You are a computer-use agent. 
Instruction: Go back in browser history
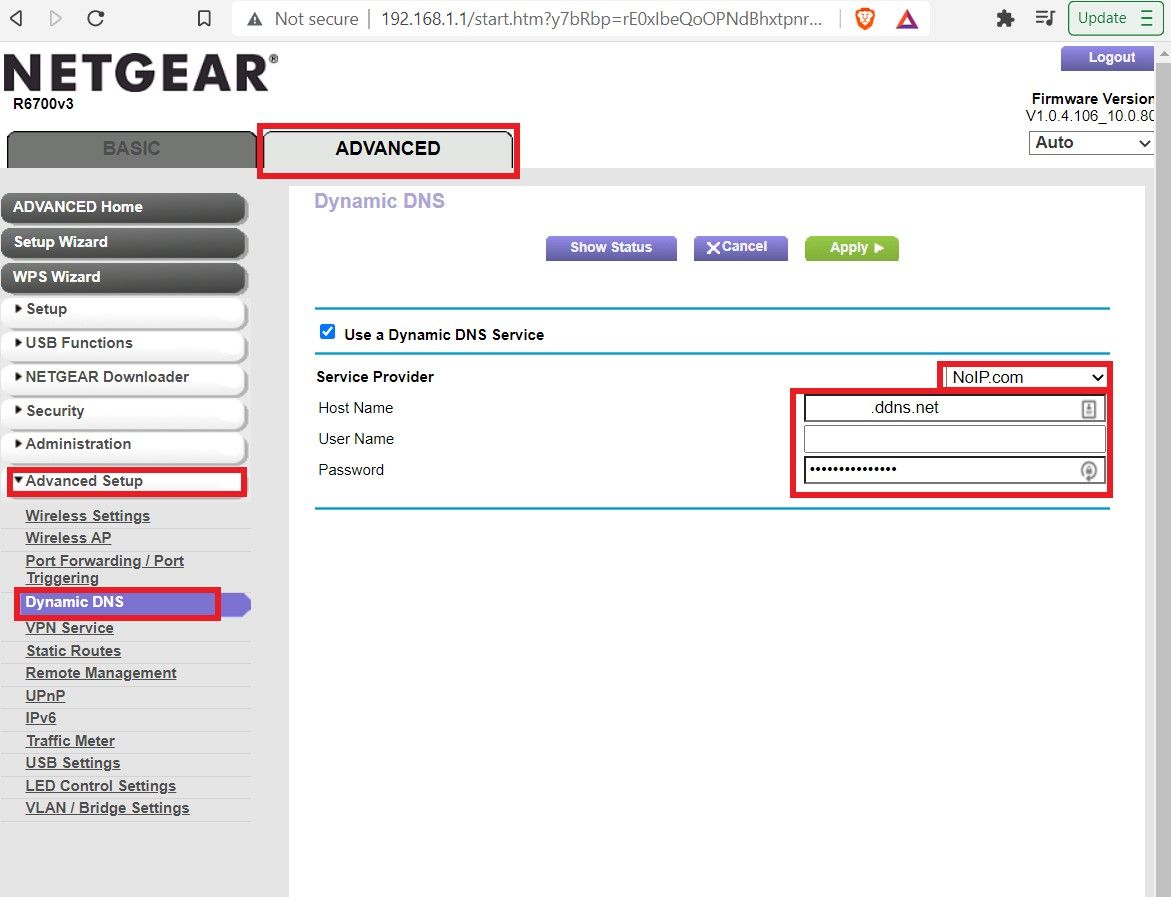pyautogui.click(x=16, y=18)
